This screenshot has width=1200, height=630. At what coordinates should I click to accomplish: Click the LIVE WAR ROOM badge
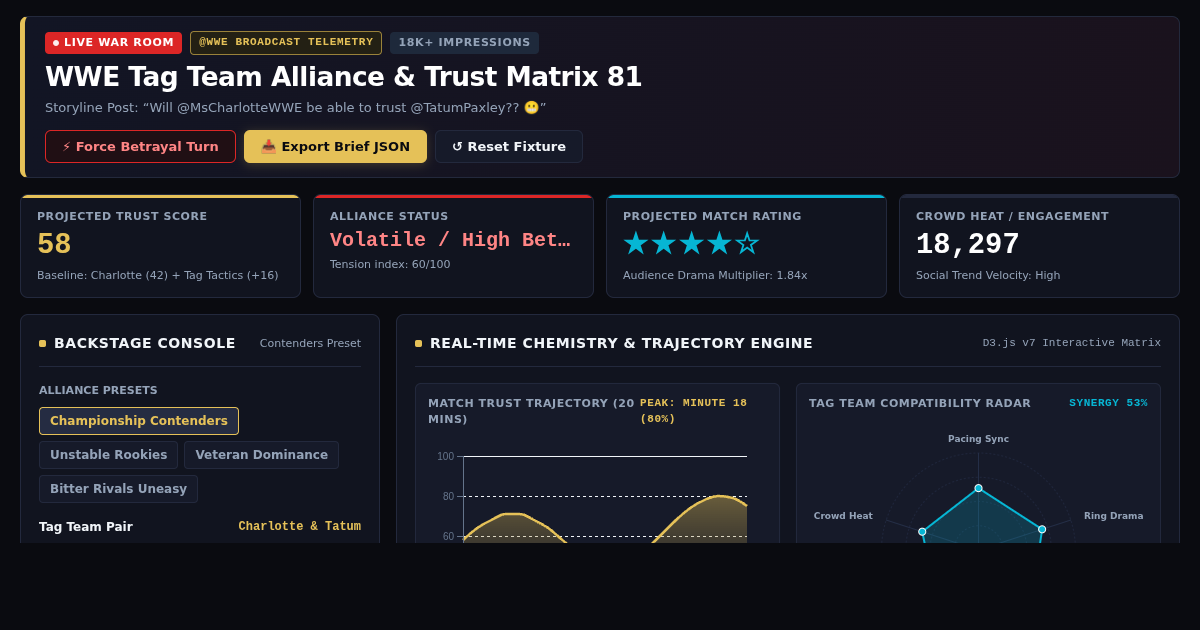pyautogui.click(x=113, y=42)
